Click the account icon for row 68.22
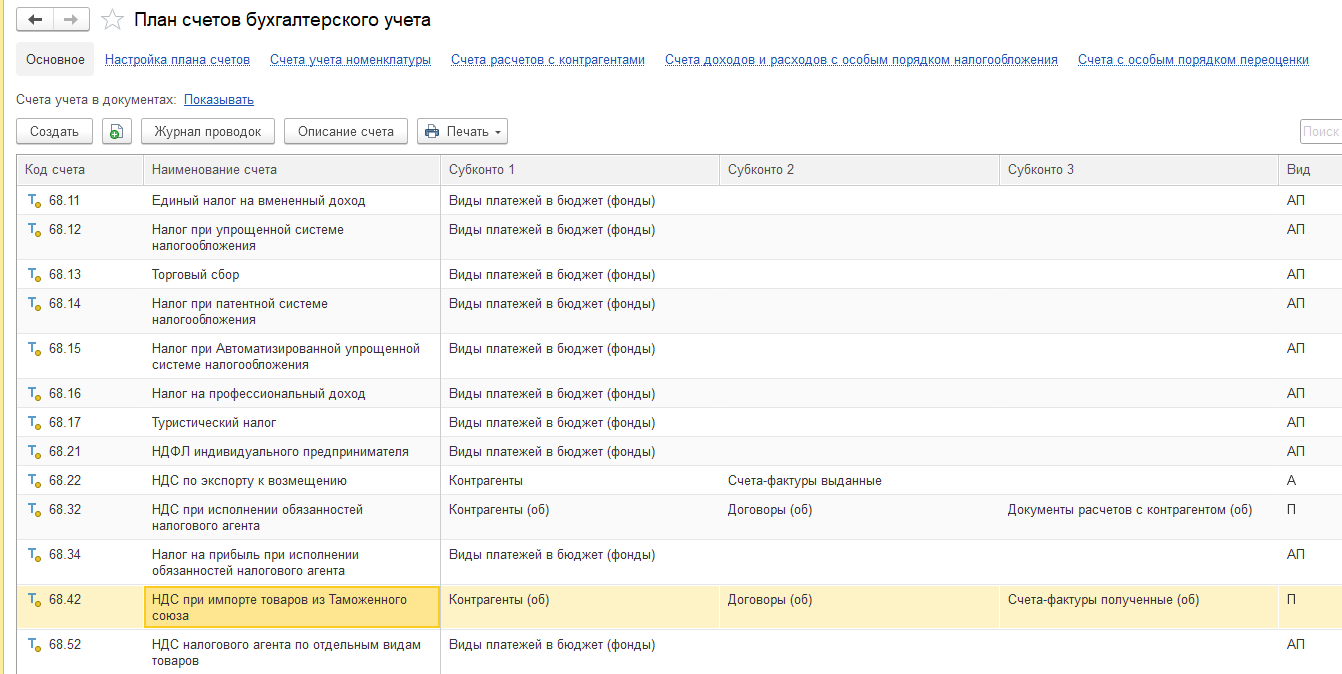This screenshot has height=674, width=1342. [34, 481]
